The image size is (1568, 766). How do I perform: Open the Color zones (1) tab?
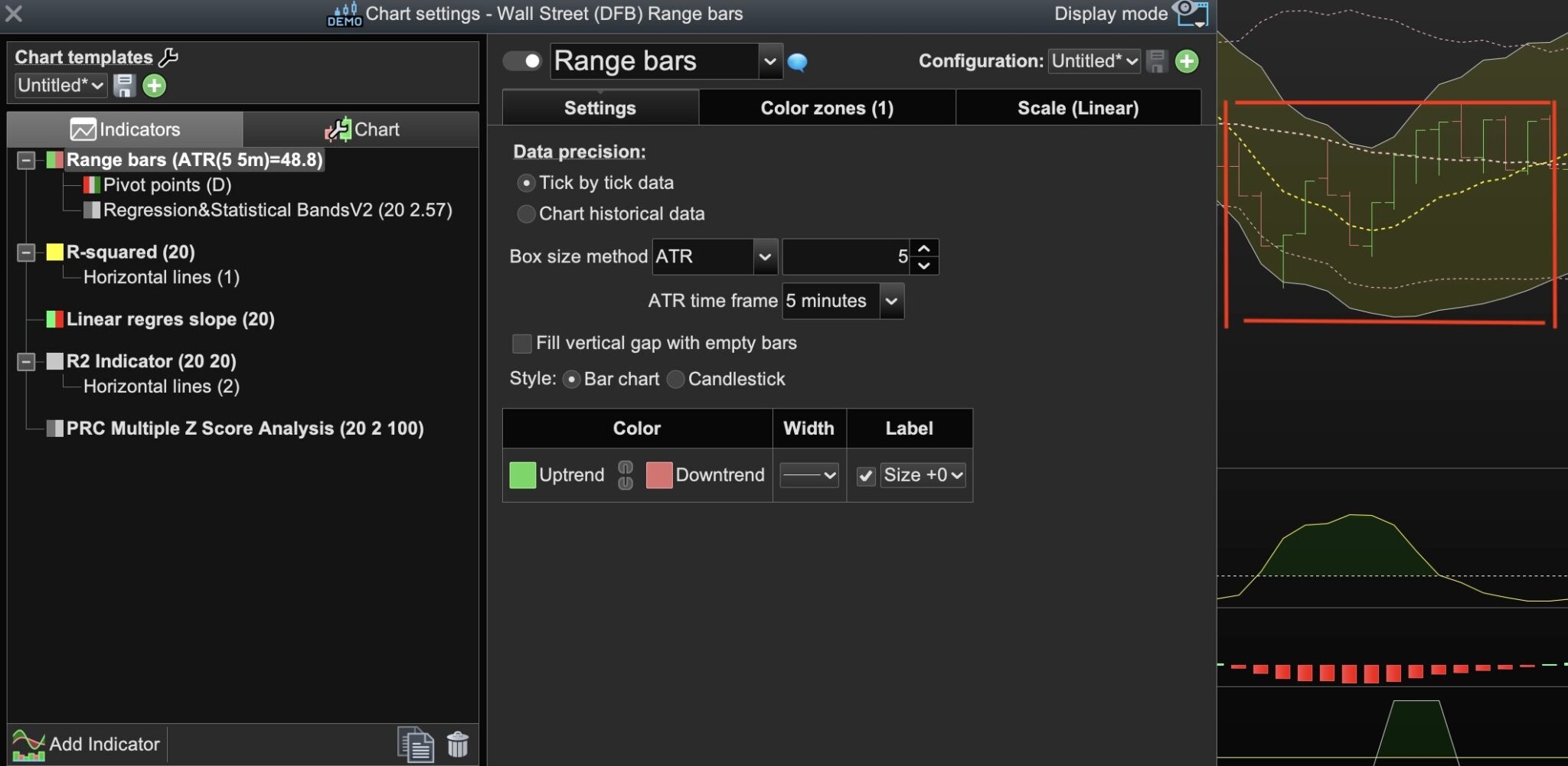coord(827,108)
